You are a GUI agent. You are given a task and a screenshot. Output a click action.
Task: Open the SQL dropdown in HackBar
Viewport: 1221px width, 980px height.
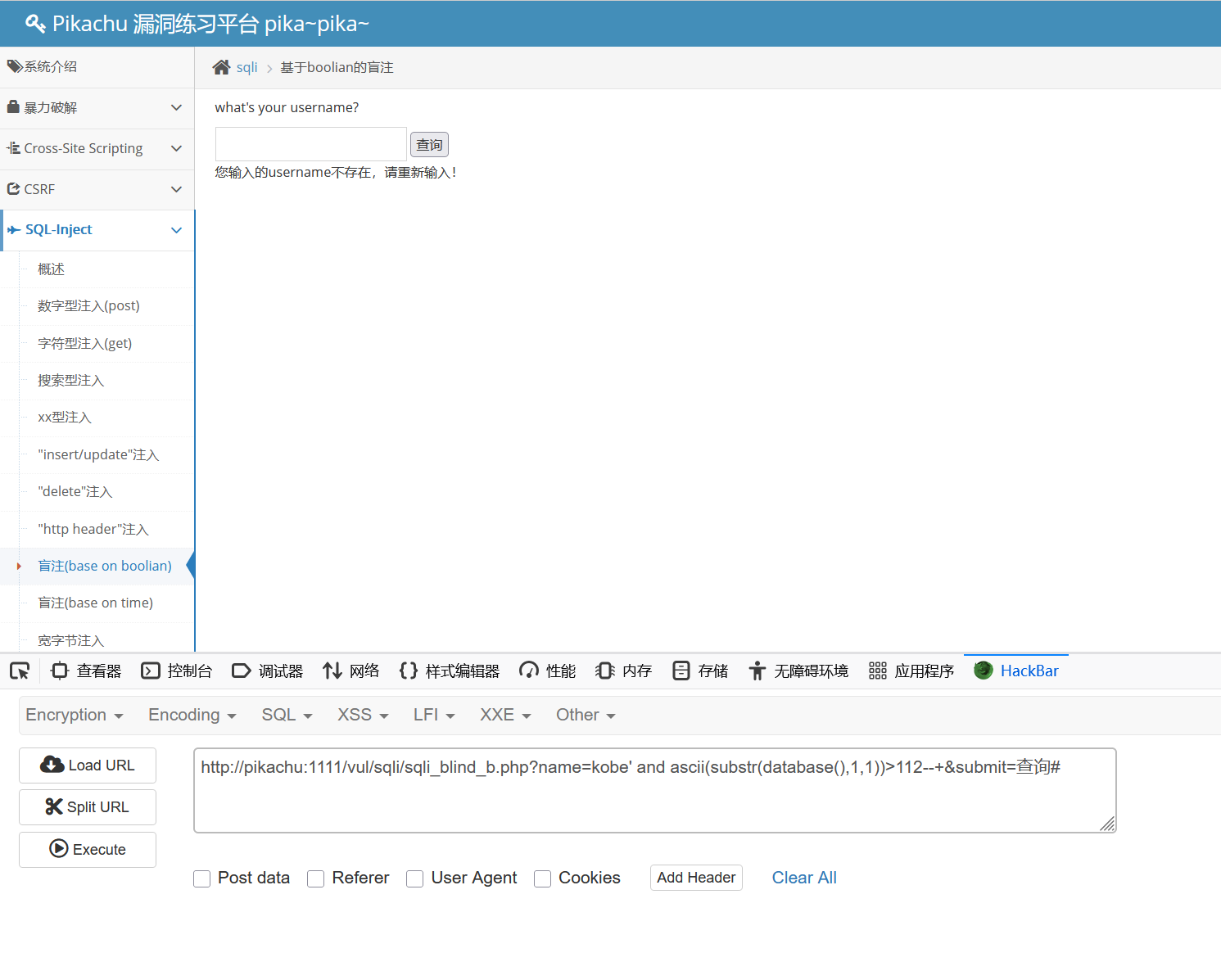pyautogui.click(x=287, y=715)
